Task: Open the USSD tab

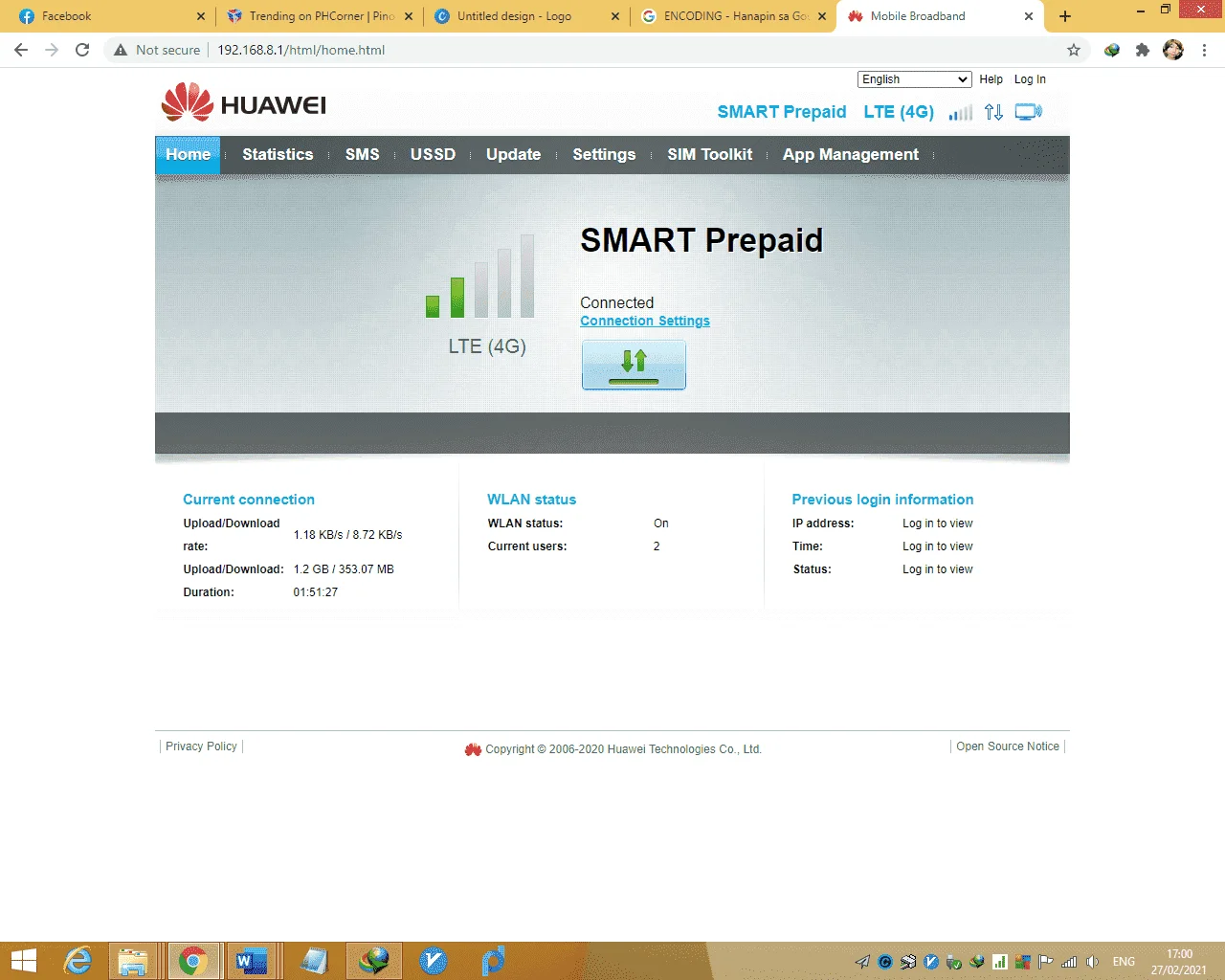Action: (433, 154)
